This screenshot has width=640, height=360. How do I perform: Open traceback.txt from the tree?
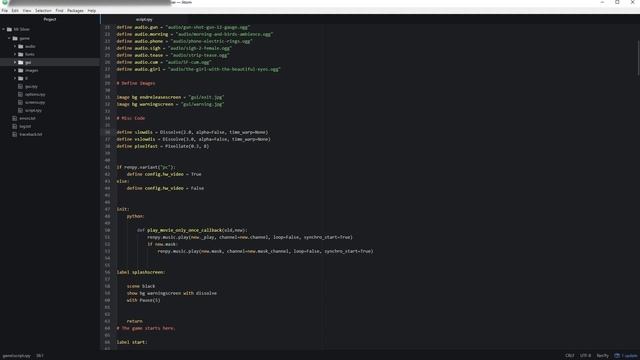coord(31,134)
